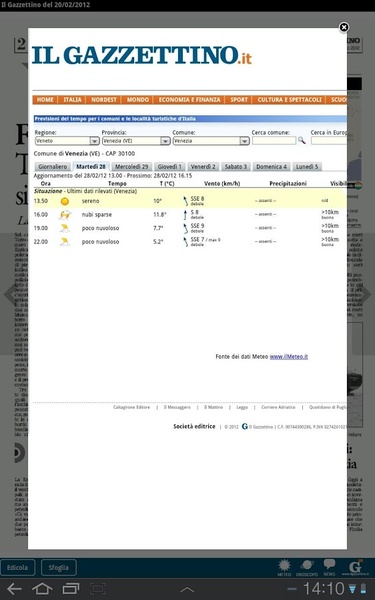Viewport: 375px width, 600px height.
Task: Tap the Android home icon
Action: click(42, 589)
